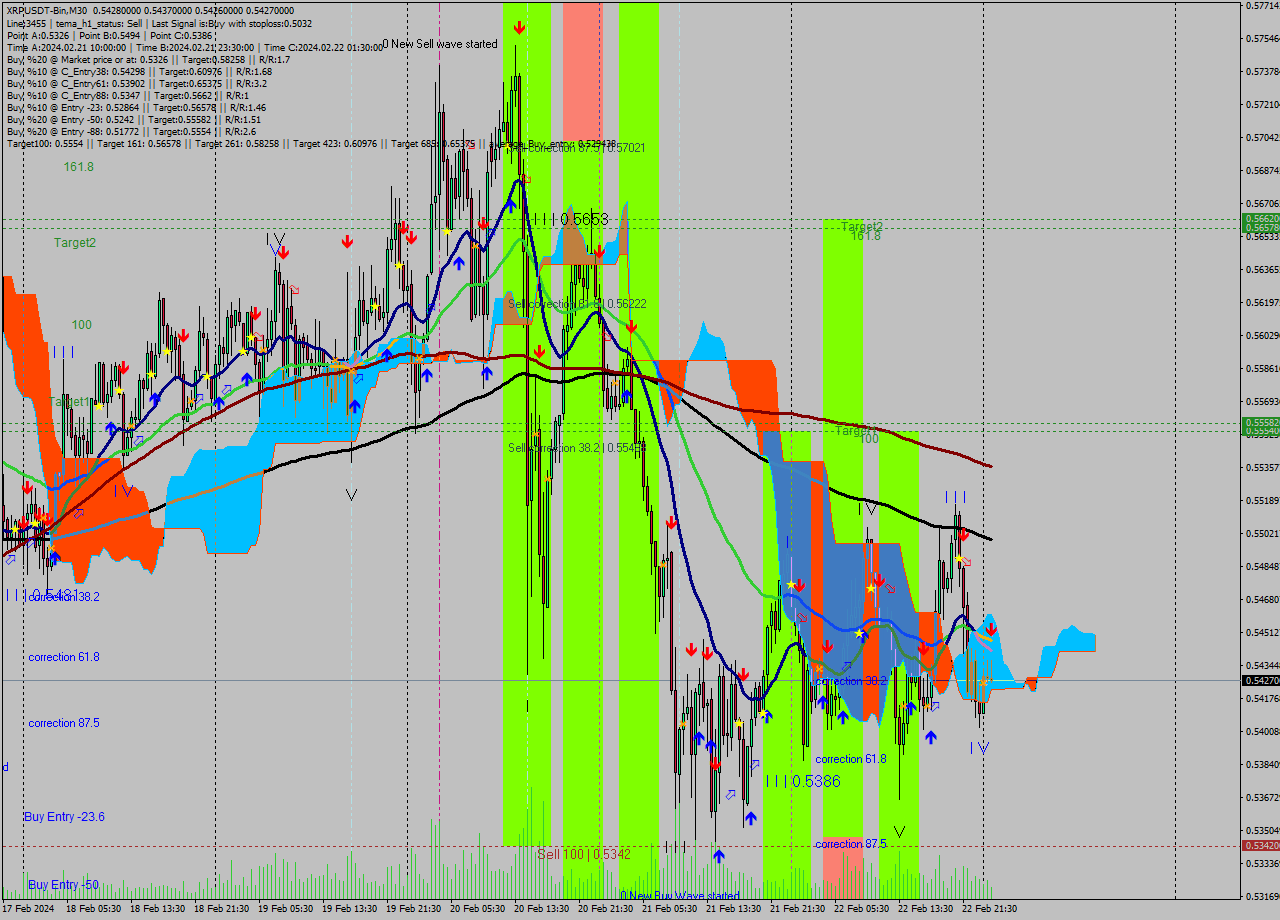Select the 'C_Entry88: 0.5347' line
The image size is (1280, 920).
click(128, 95)
